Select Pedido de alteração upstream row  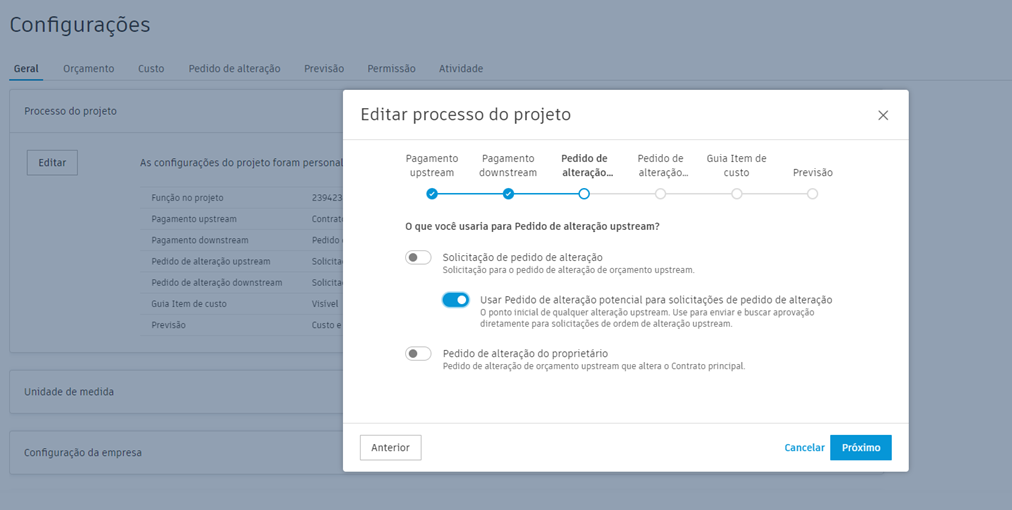point(241,261)
